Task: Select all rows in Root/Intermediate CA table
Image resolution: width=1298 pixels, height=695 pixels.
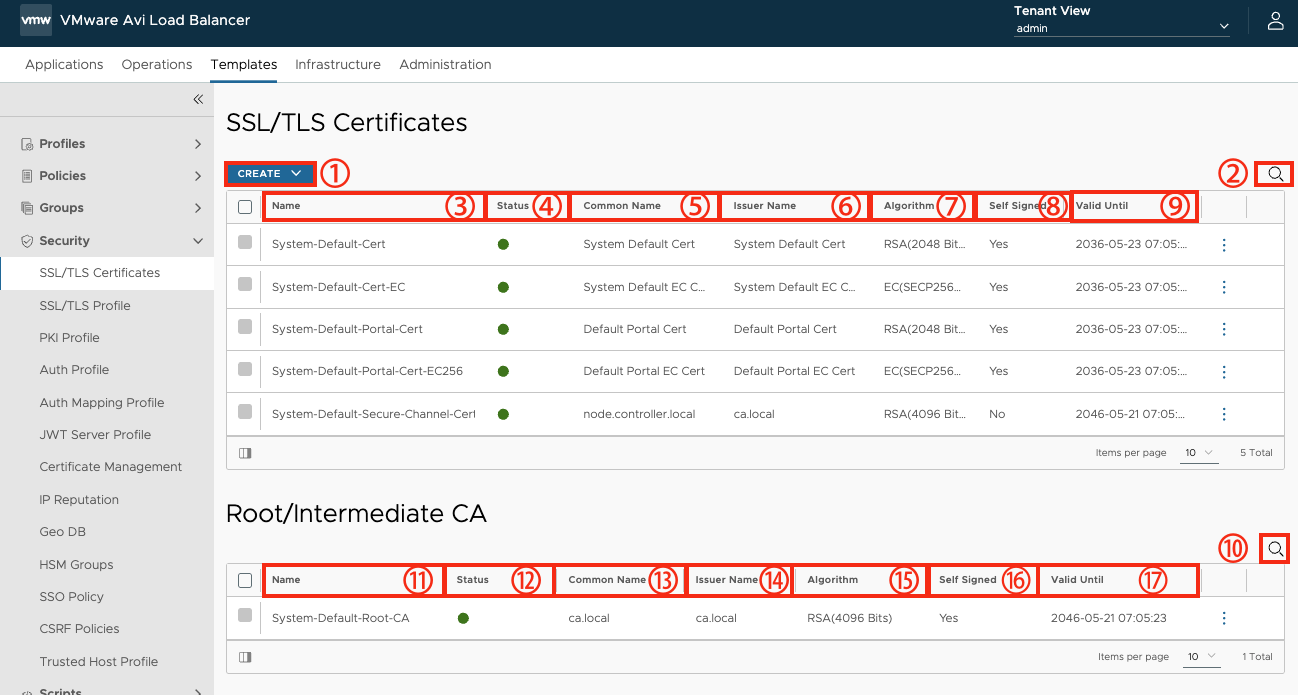Action: tap(245, 580)
